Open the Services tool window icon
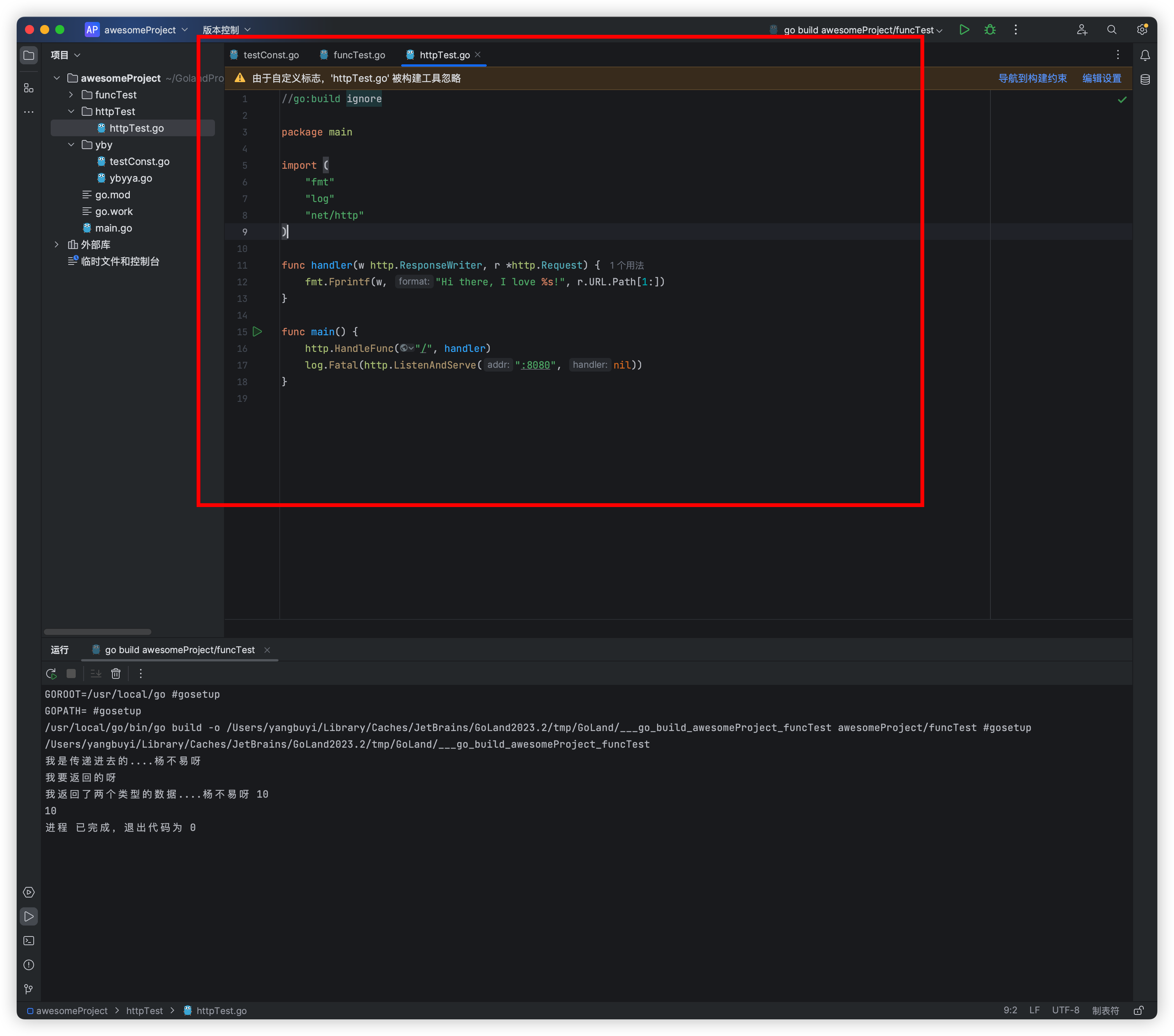1174x1036 pixels. click(29, 892)
